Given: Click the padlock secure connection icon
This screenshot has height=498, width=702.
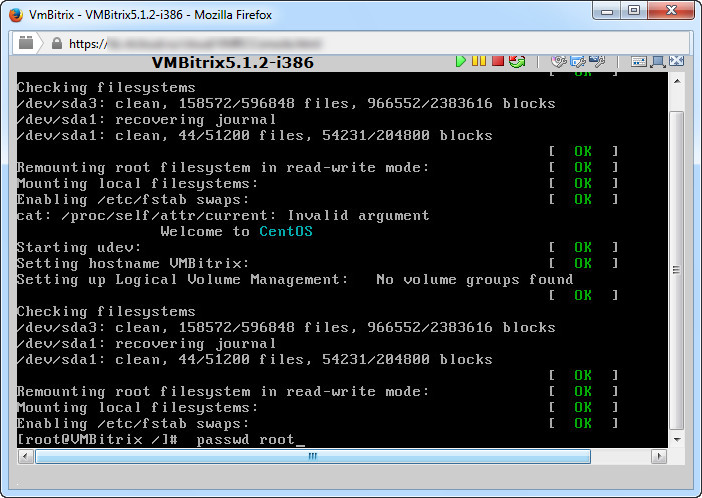Looking at the screenshot, I should 57,43.
